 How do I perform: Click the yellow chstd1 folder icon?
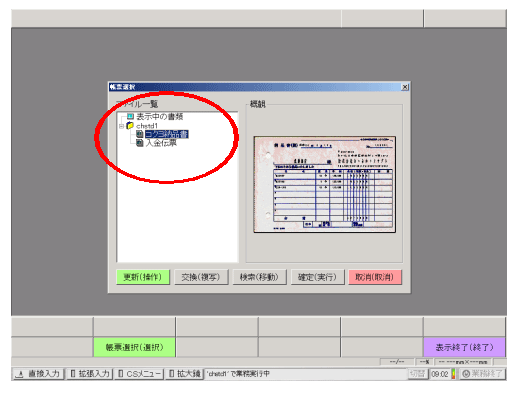pyautogui.click(x=130, y=126)
